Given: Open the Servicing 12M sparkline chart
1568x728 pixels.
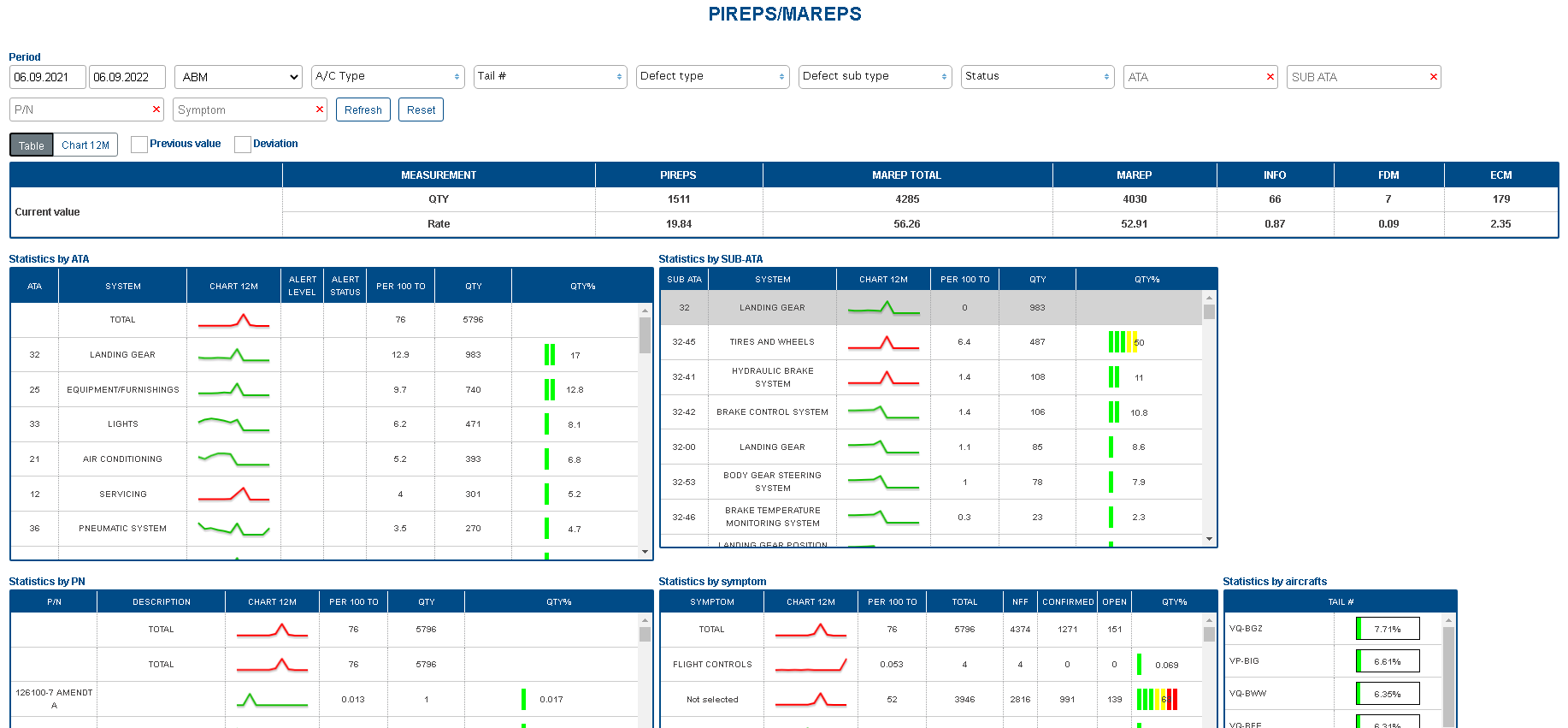Looking at the screenshot, I should coord(233,494).
